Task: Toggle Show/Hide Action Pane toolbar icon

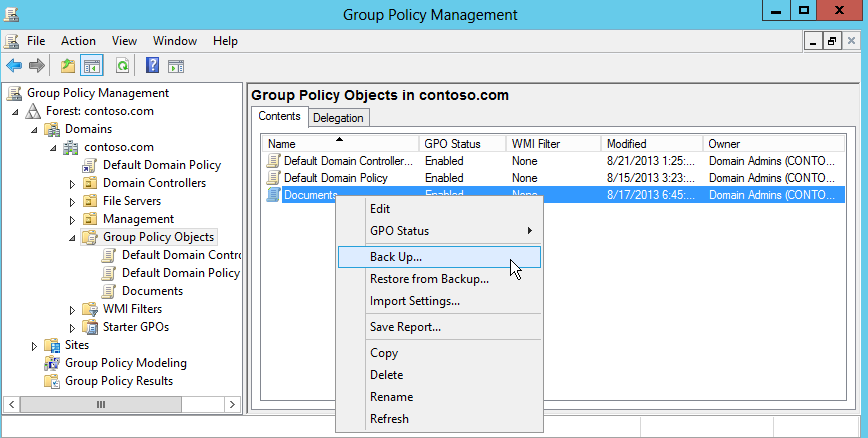Action: [x=176, y=66]
